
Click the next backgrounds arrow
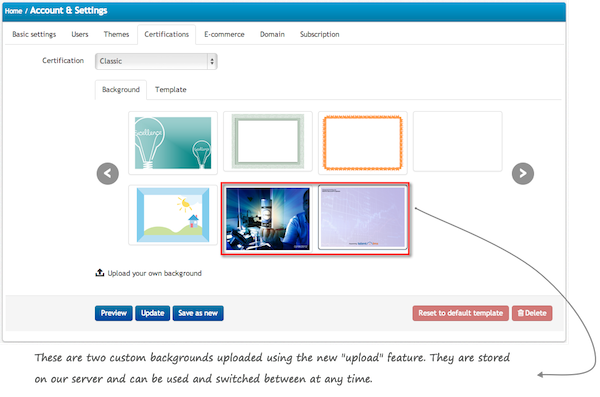tap(523, 173)
